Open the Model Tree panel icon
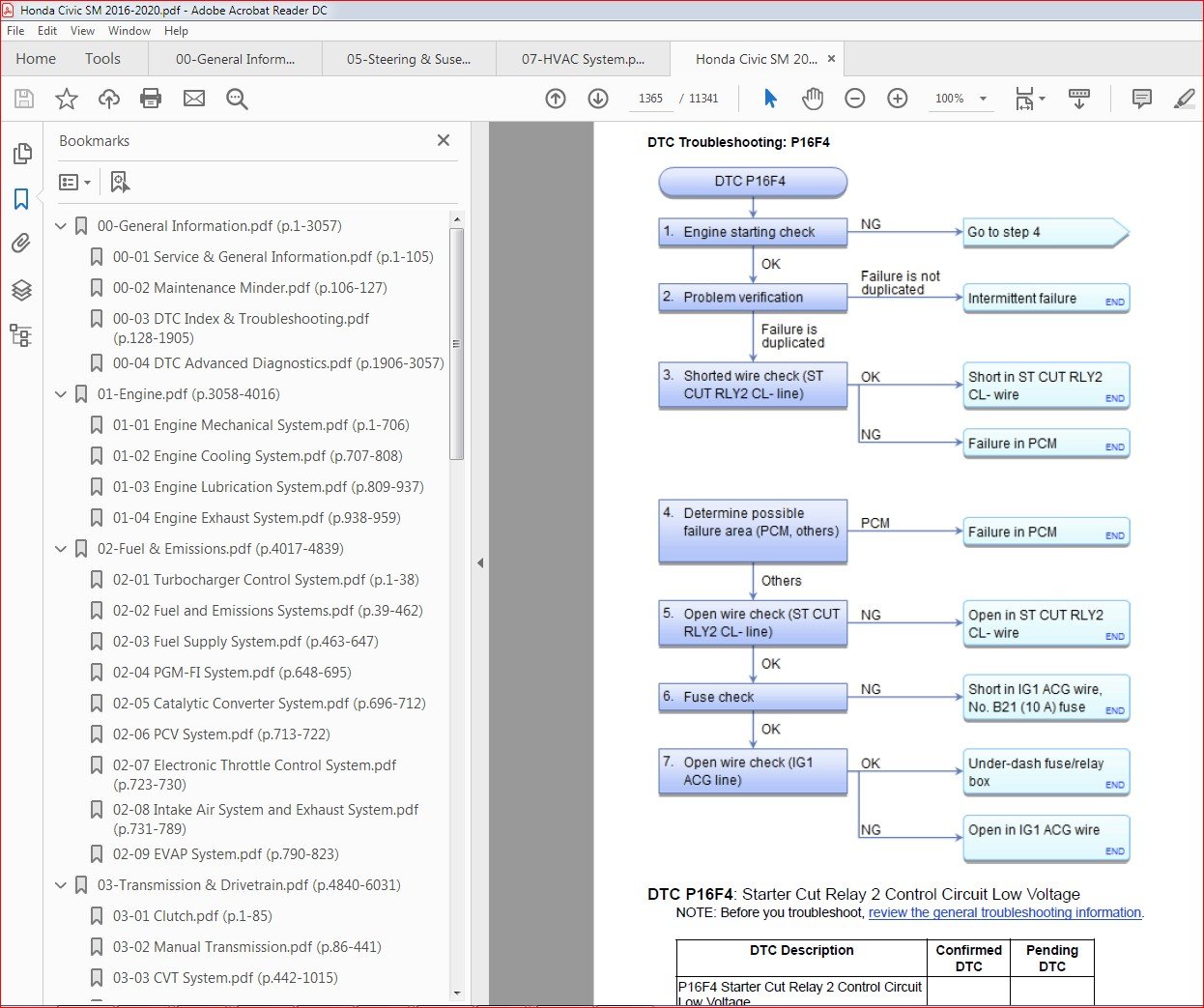 pyautogui.click(x=21, y=335)
